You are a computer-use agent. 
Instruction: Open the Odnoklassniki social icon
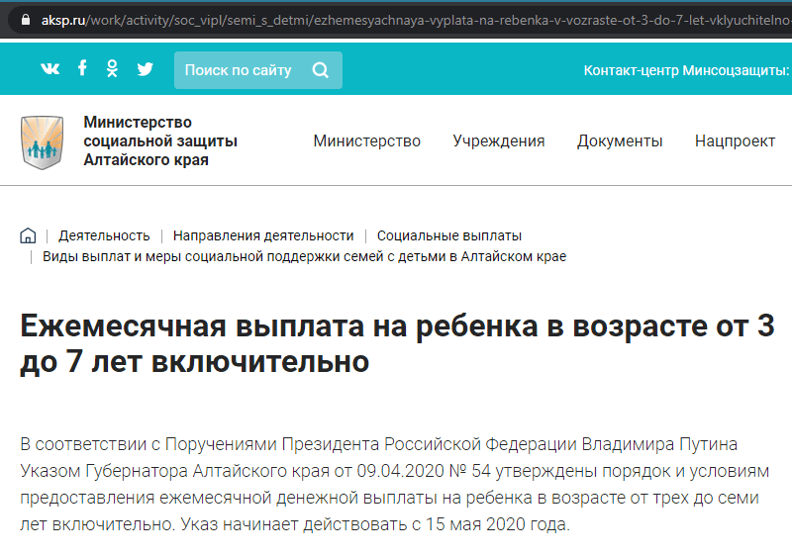112,68
